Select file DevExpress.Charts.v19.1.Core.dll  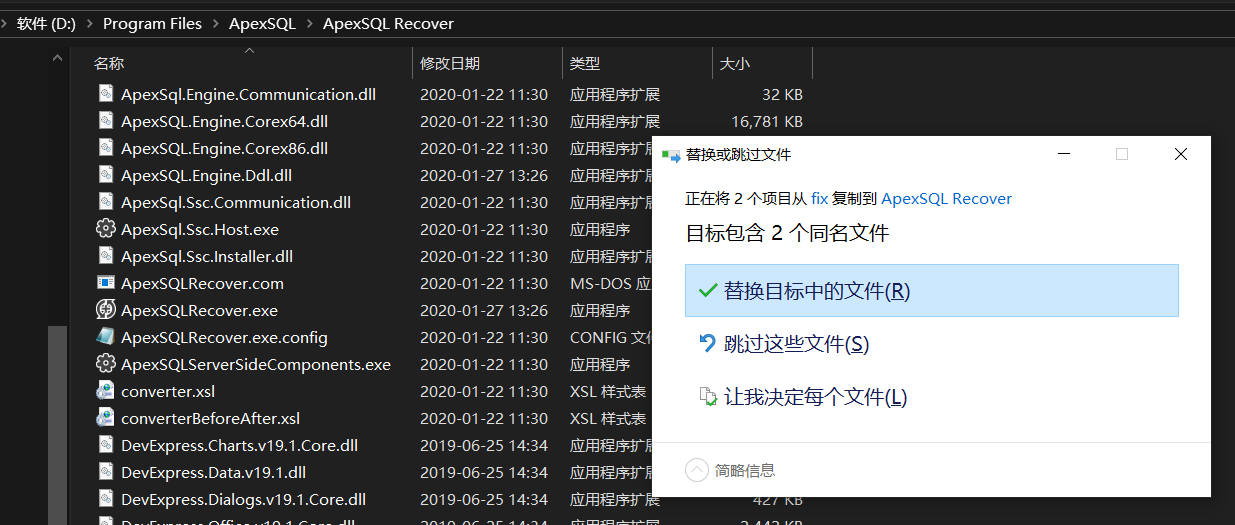239,446
